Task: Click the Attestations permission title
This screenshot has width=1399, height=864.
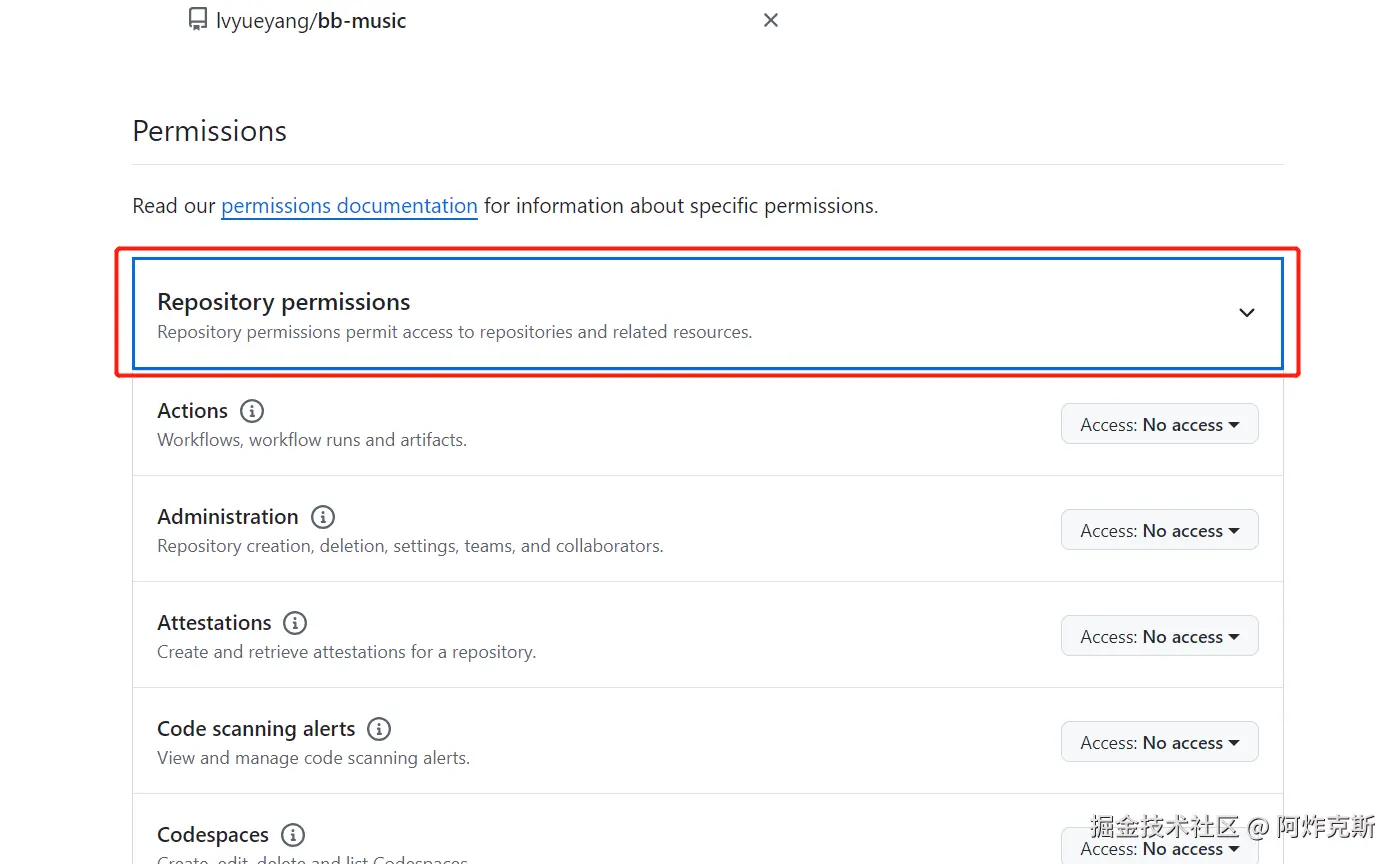Action: 214,623
